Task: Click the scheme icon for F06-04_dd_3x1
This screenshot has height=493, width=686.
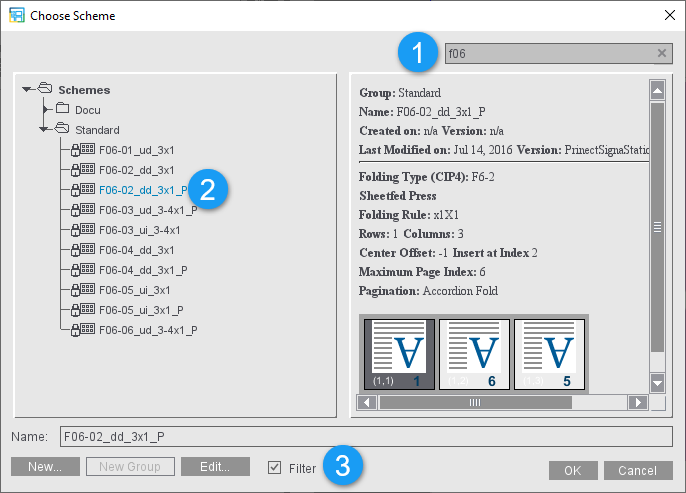Action: pos(88,250)
